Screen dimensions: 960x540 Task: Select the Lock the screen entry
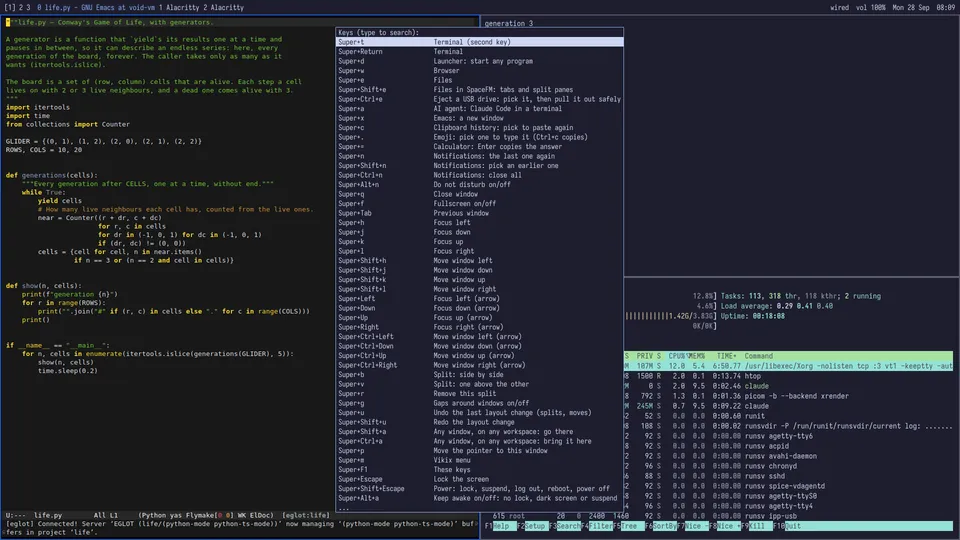pyautogui.click(x=479, y=479)
